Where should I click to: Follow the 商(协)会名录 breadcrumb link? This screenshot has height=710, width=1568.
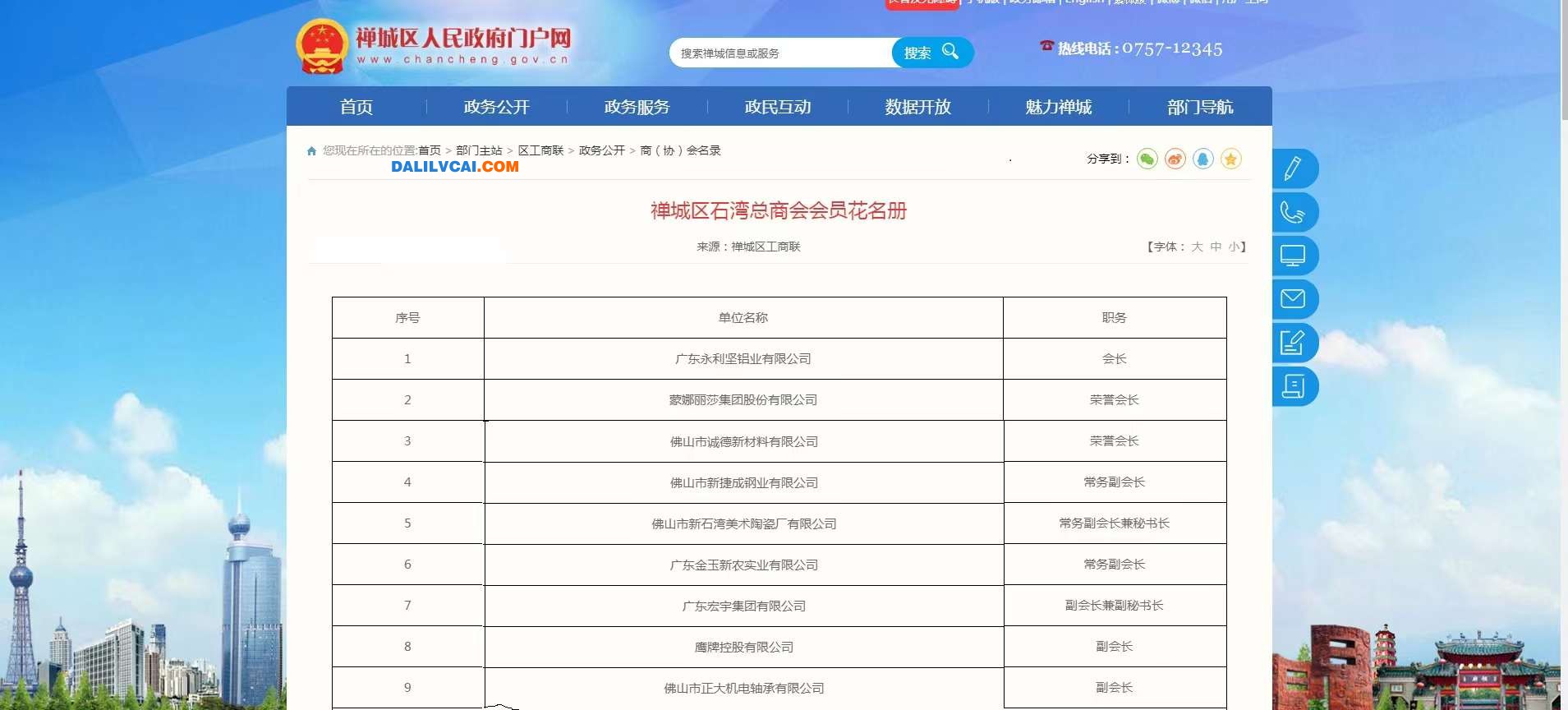click(680, 151)
